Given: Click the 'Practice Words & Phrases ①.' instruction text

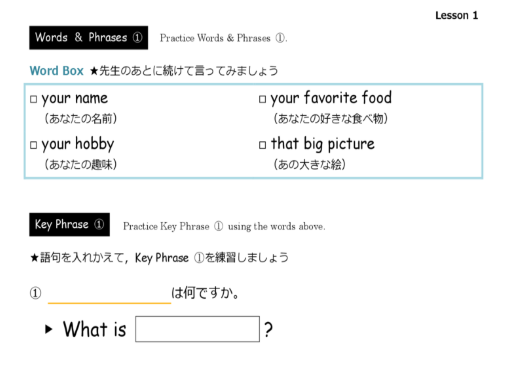Looking at the screenshot, I should click(x=223, y=38).
